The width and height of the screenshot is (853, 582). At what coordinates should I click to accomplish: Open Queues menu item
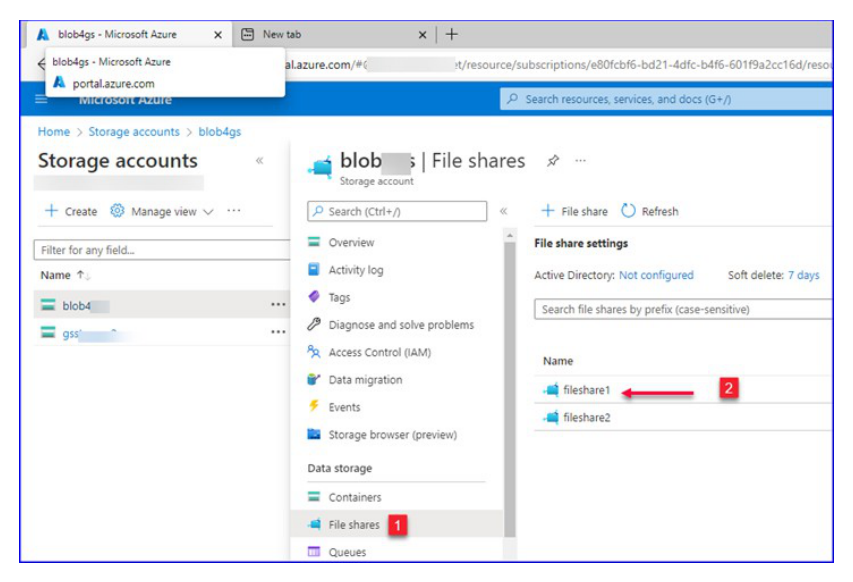click(347, 552)
